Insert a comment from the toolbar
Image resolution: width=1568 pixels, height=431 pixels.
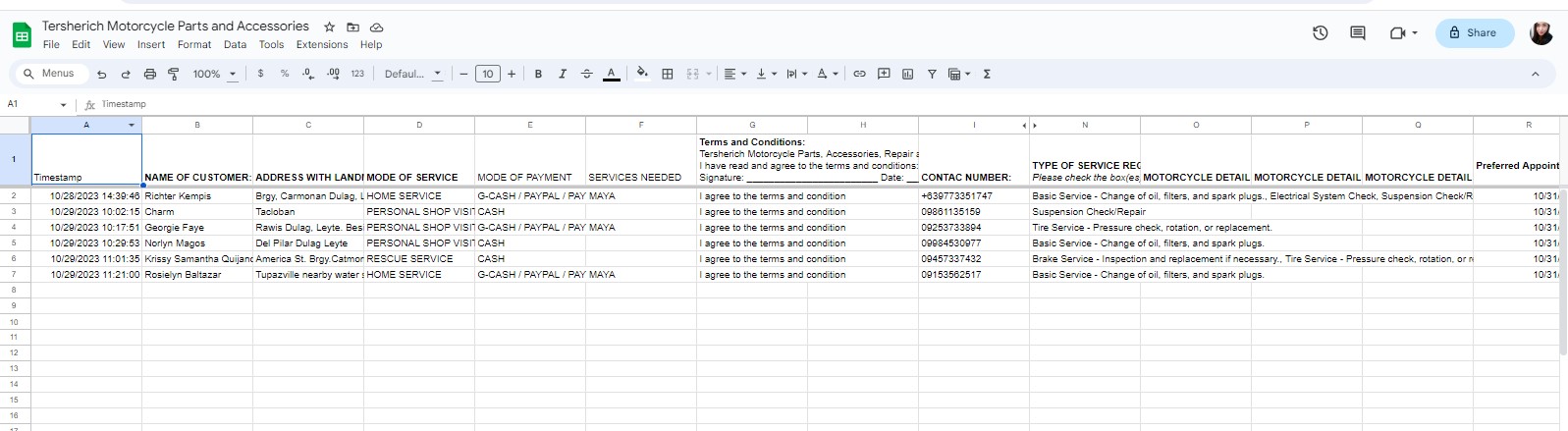[884, 74]
